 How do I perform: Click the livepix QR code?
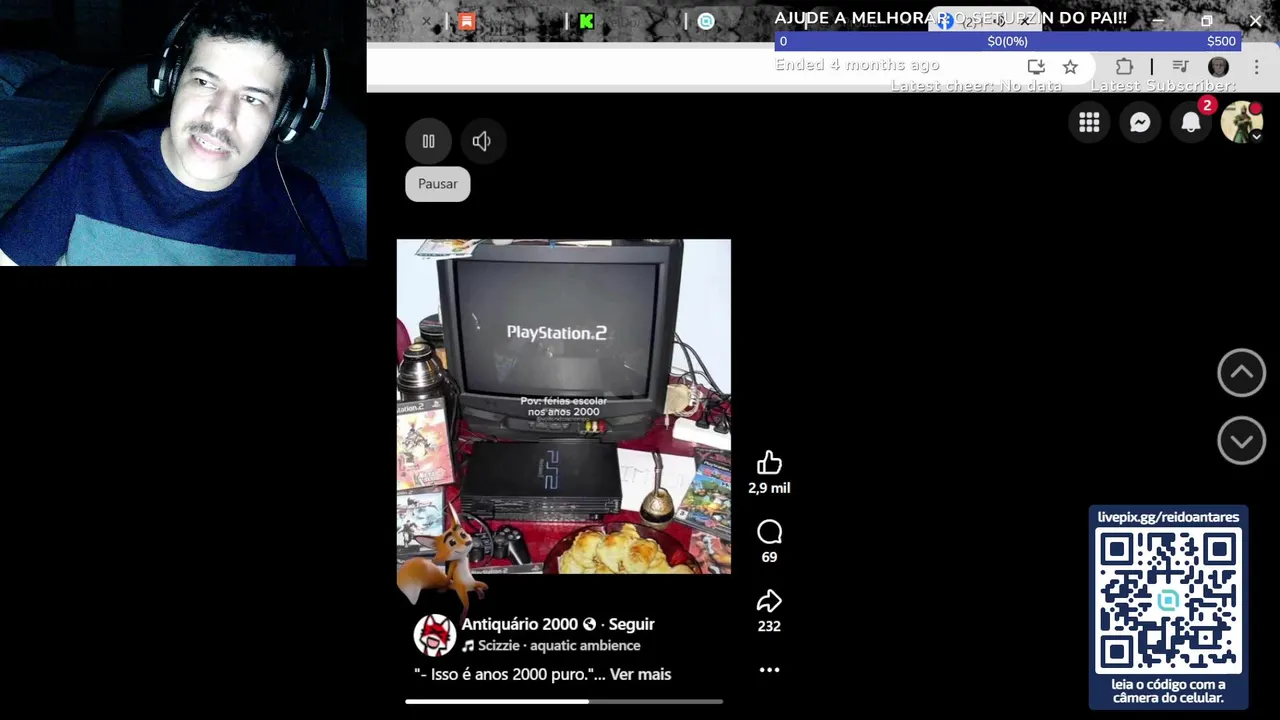tap(1168, 602)
